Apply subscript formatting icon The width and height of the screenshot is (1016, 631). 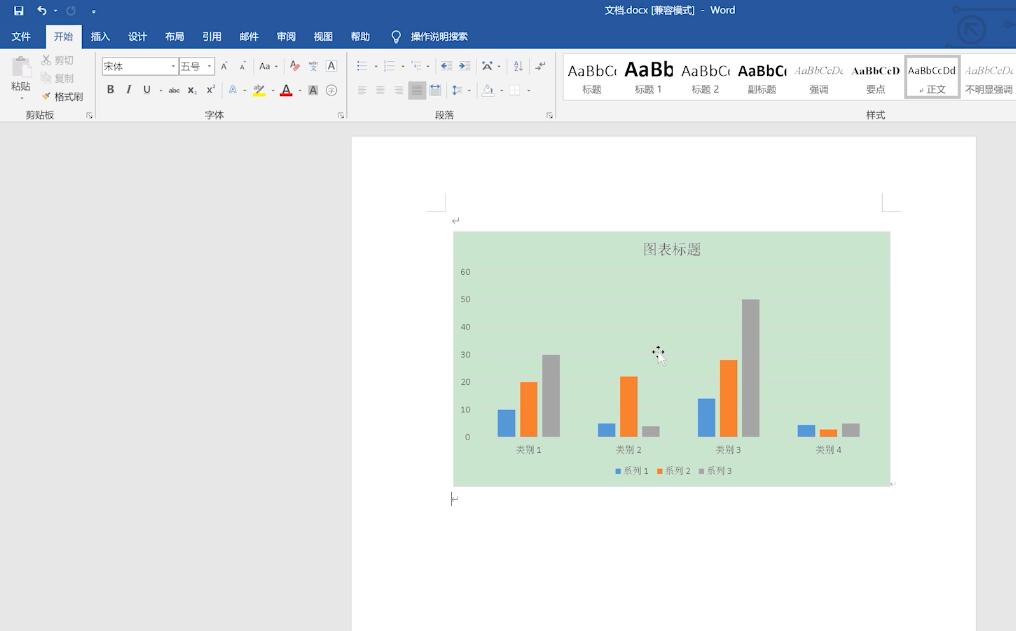click(x=192, y=90)
